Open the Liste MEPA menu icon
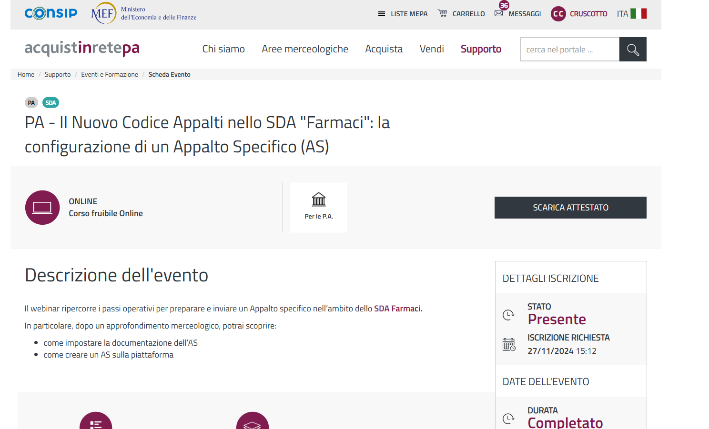The image size is (709, 429). click(x=381, y=14)
